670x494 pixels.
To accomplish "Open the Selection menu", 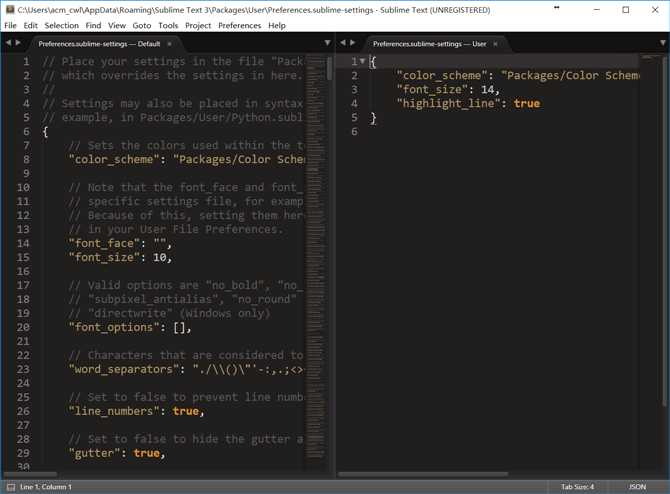I will pos(62,26).
